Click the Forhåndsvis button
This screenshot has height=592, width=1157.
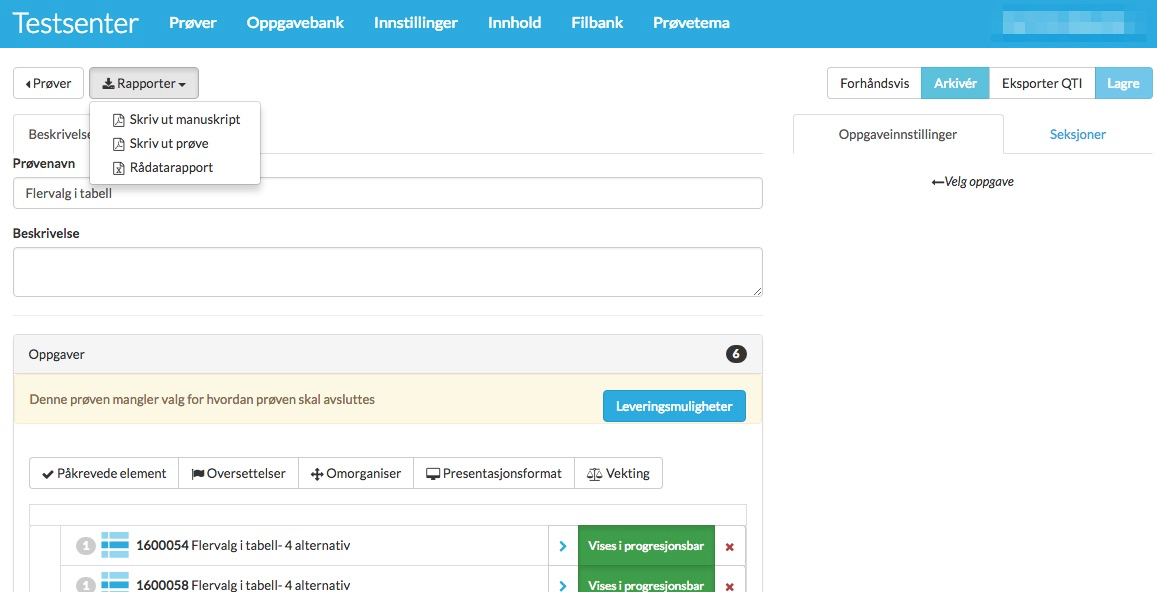pos(874,83)
